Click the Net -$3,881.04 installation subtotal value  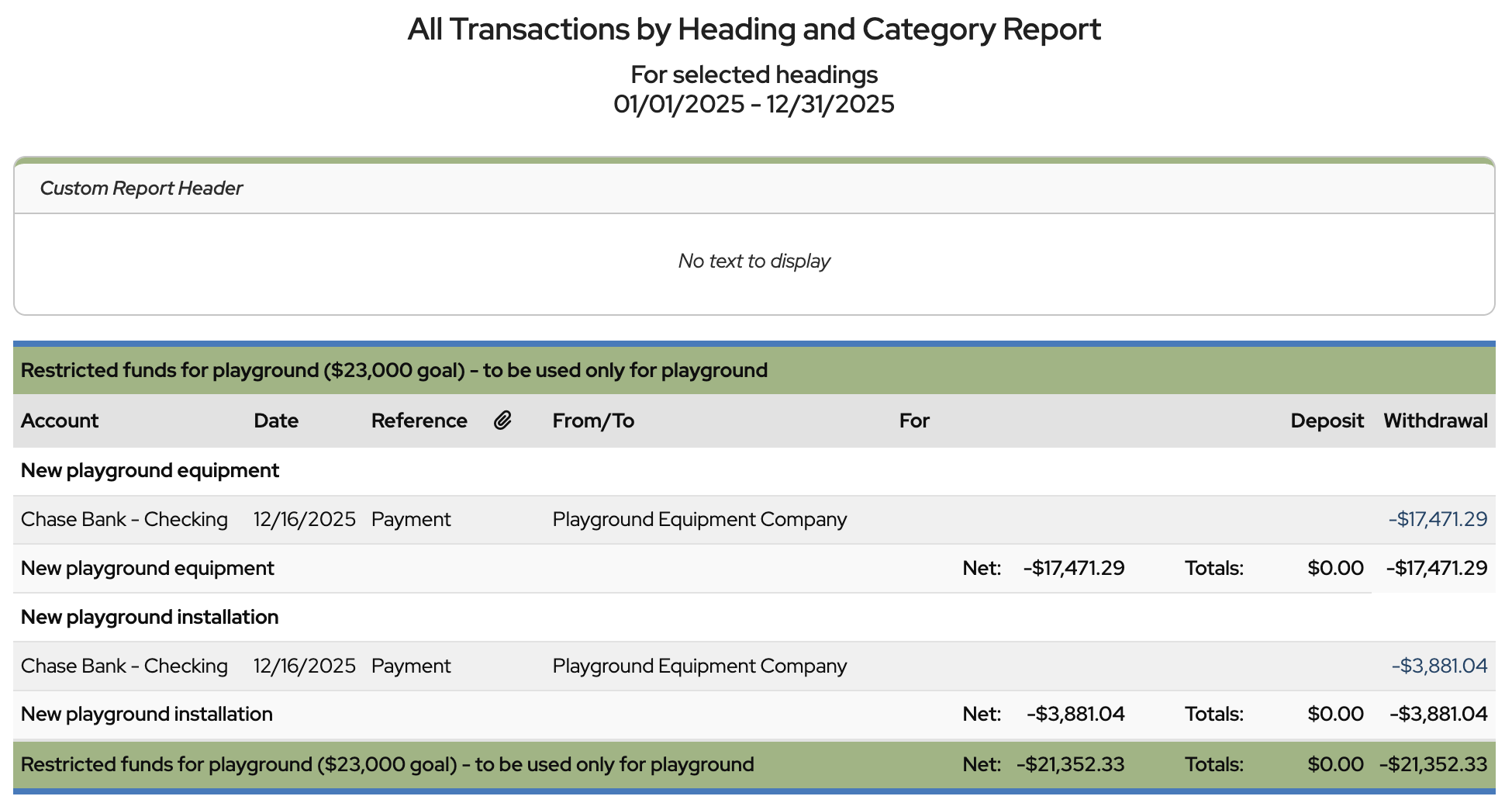[x=1075, y=714]
